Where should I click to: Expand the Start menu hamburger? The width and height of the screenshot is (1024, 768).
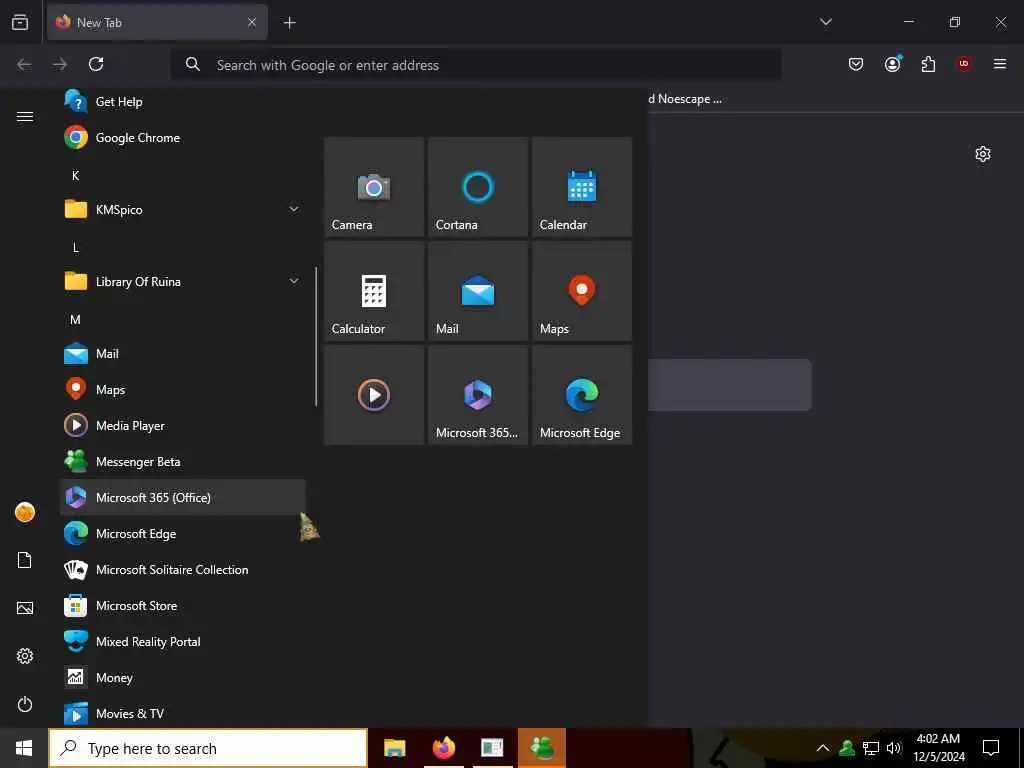click(x=25, y=116)
